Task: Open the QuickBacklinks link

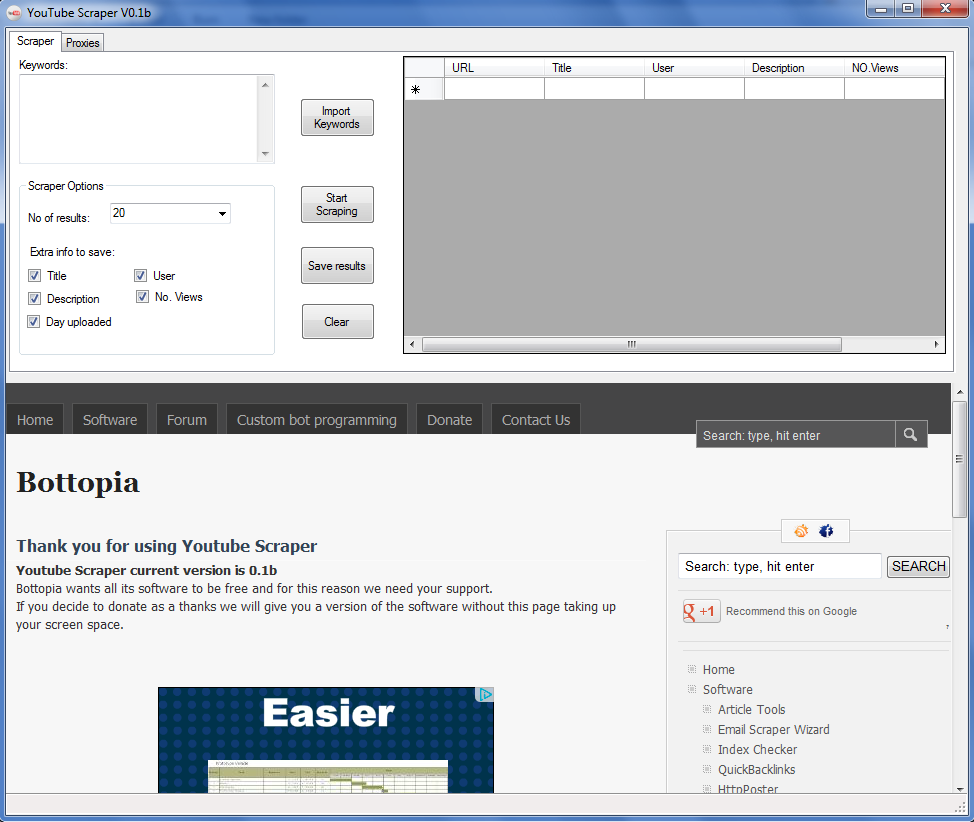Action: tap(756, 769)
